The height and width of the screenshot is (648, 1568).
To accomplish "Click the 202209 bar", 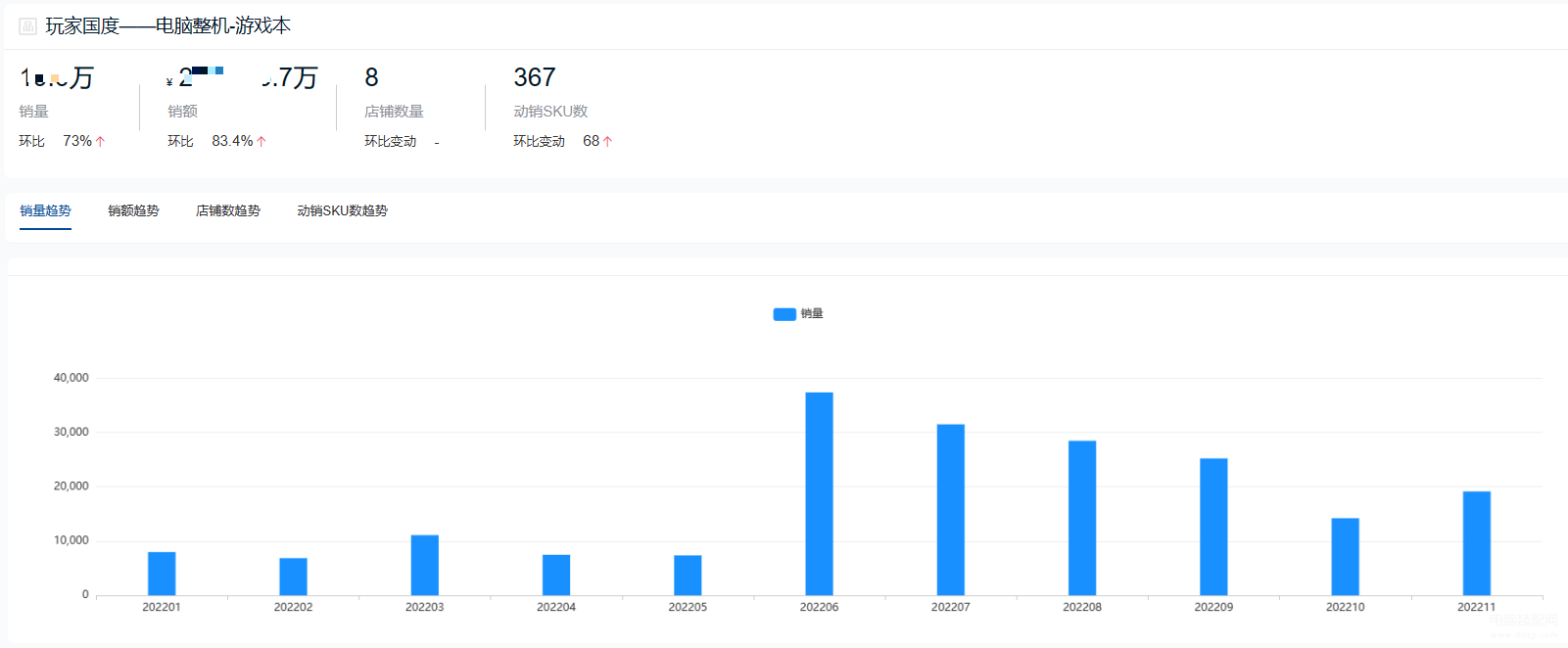I will click(1213, 527).
